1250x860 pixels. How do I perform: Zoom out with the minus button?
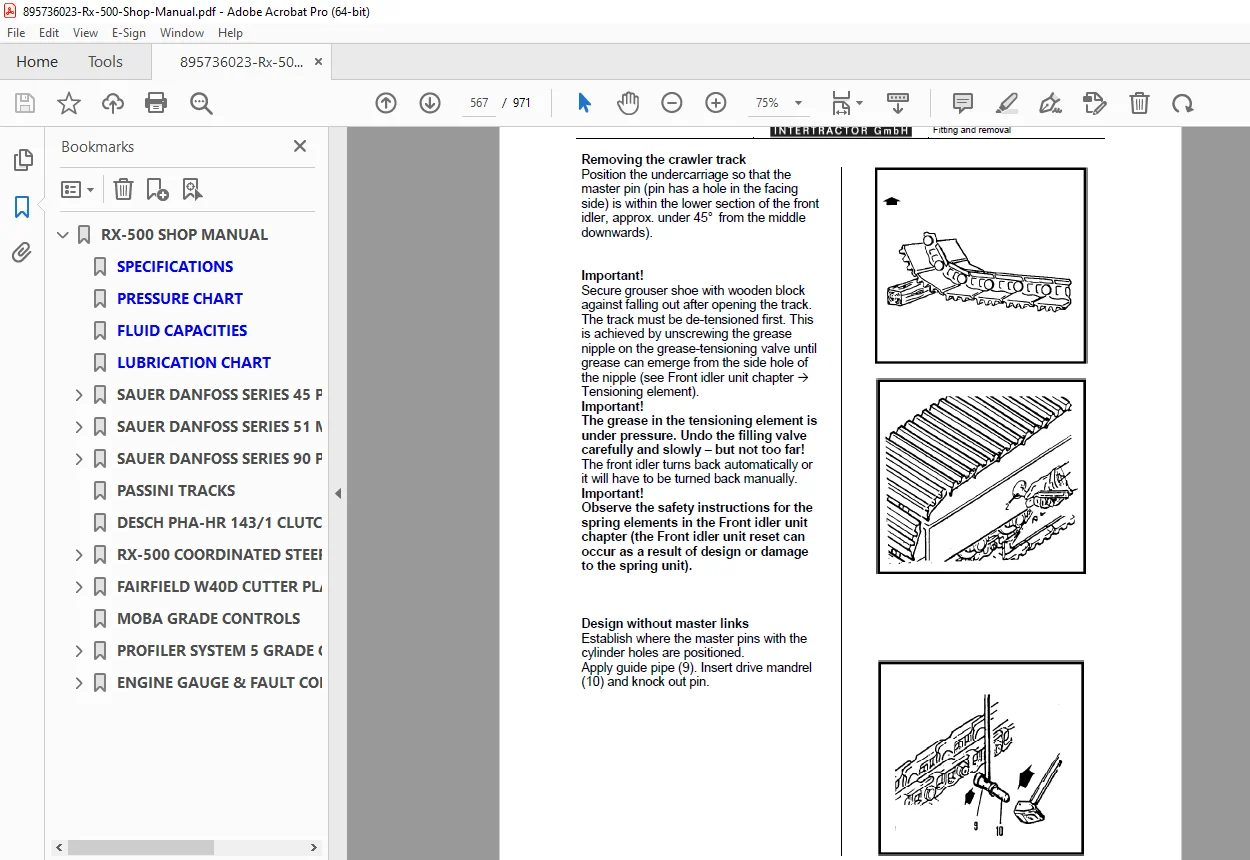pyautogui.click(x=672, y=103)
